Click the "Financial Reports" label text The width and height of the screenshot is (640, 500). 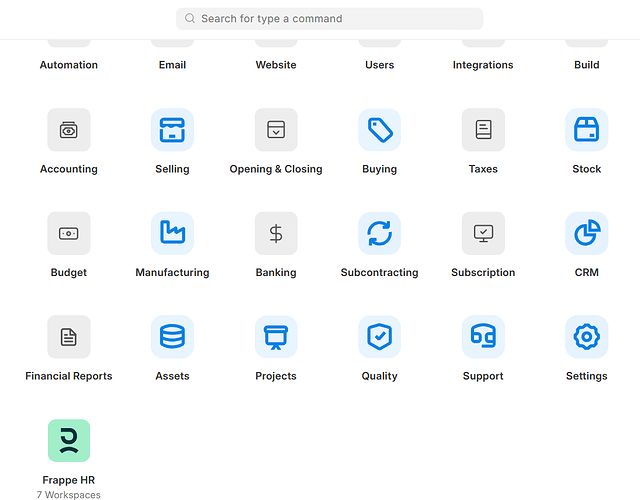69,376
